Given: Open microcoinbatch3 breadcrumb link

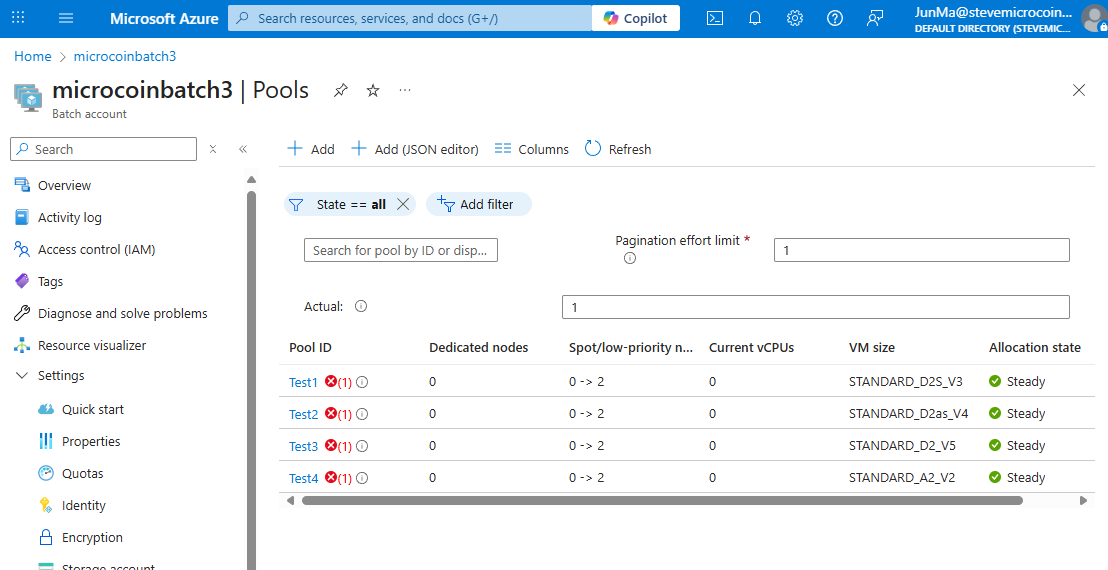Looking at the screenshot, I should pos(125,57).
